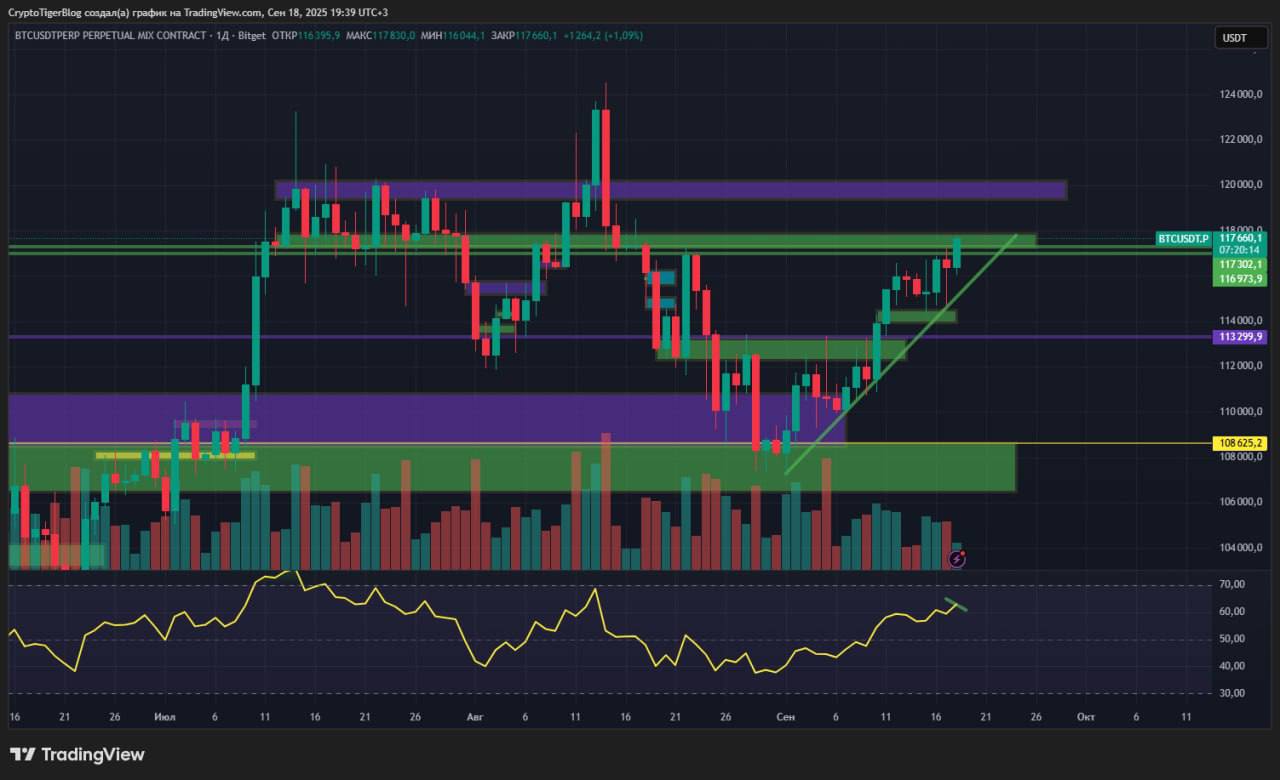Open the USDT currency selector
The height and width of the screenshot is (780, 1280).
1235,38
